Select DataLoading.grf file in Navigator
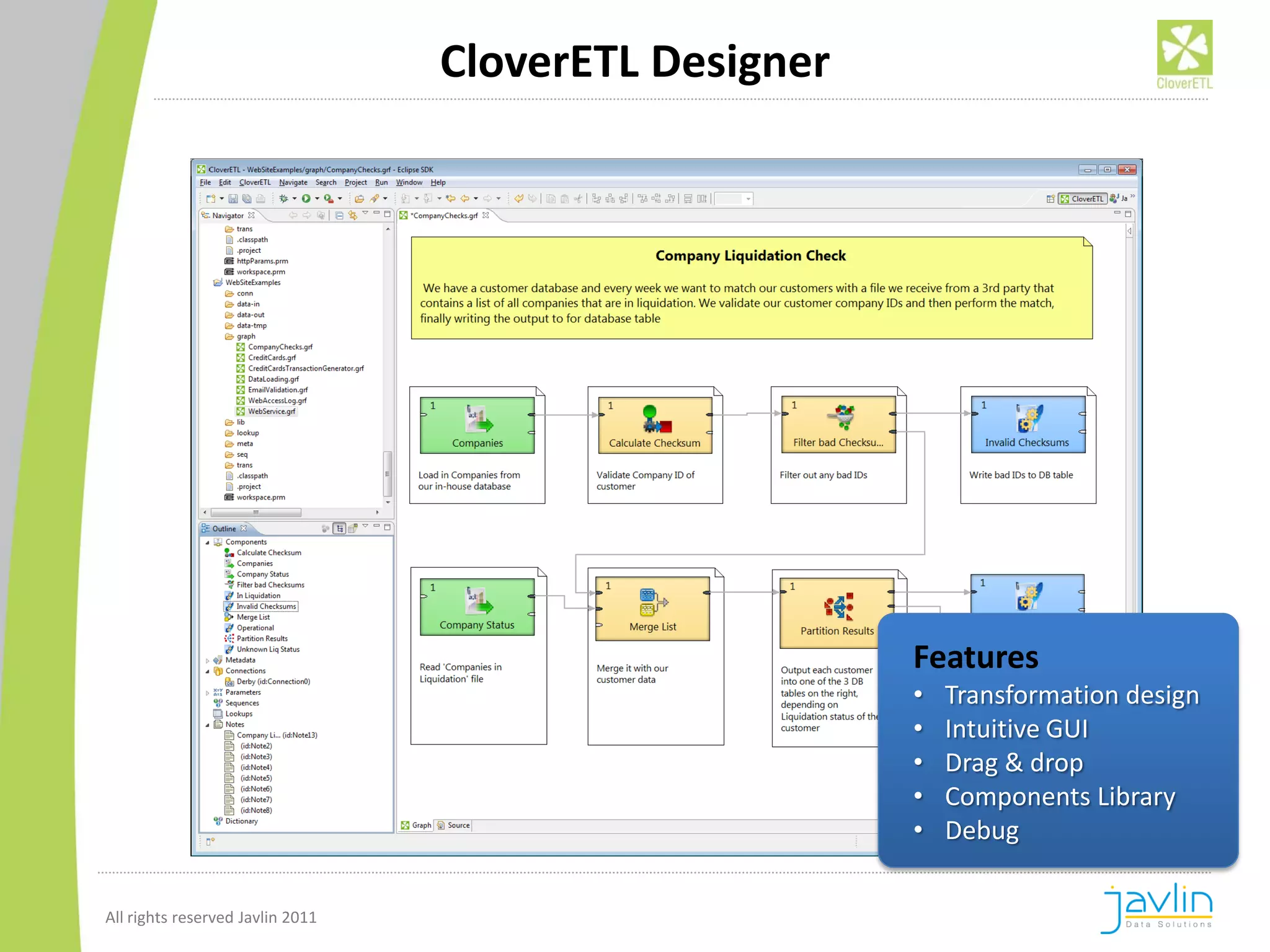 pos(273,379)
